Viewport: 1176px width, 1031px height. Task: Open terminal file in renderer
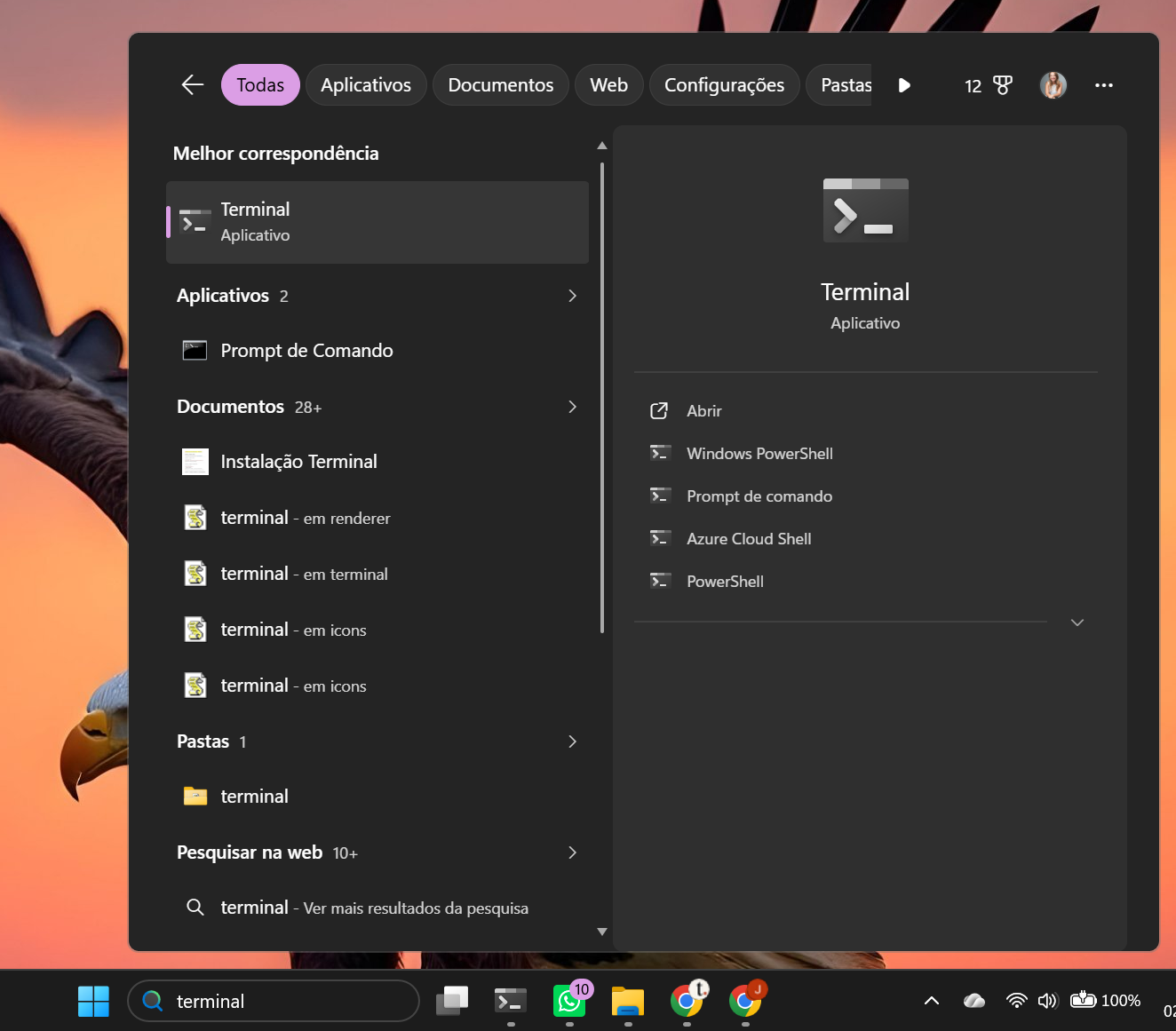tap(377, 518)
